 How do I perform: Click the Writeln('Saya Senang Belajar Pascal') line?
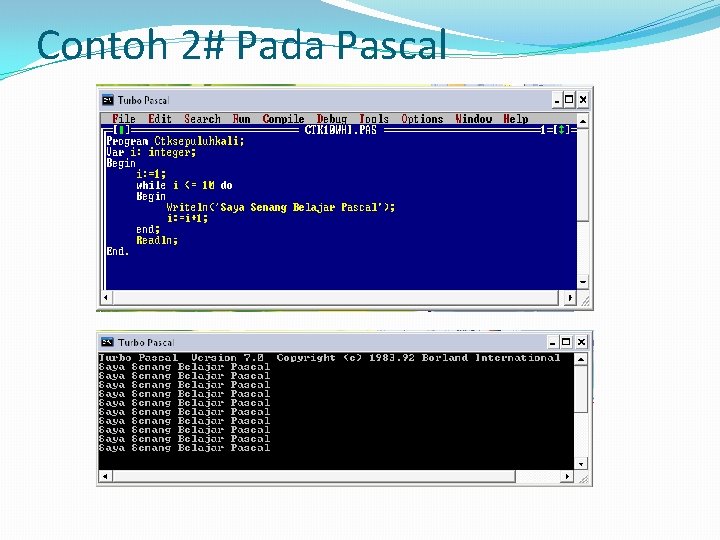coord(281,207)
